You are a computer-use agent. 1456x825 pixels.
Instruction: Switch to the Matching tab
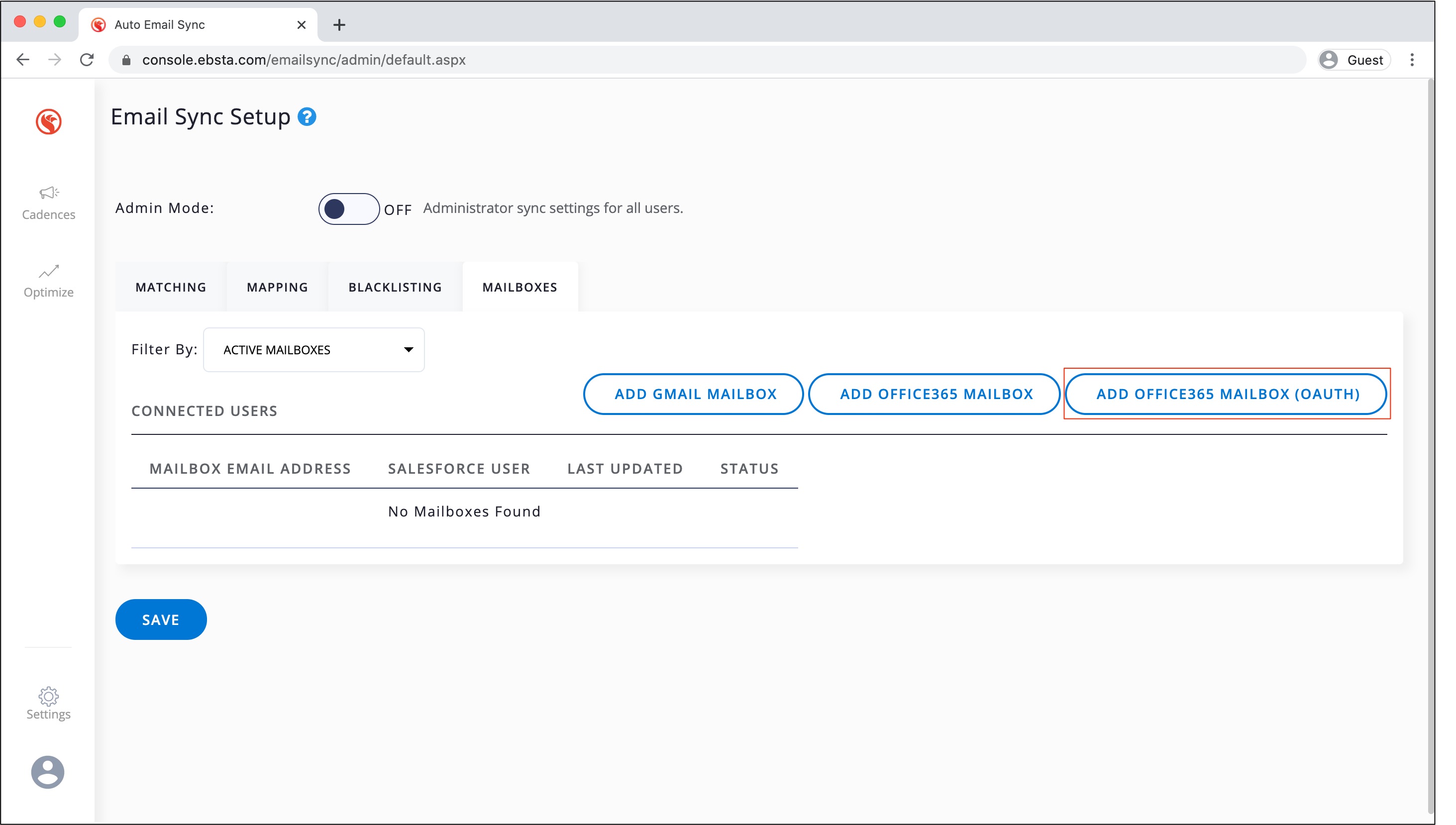pos(171,287)
